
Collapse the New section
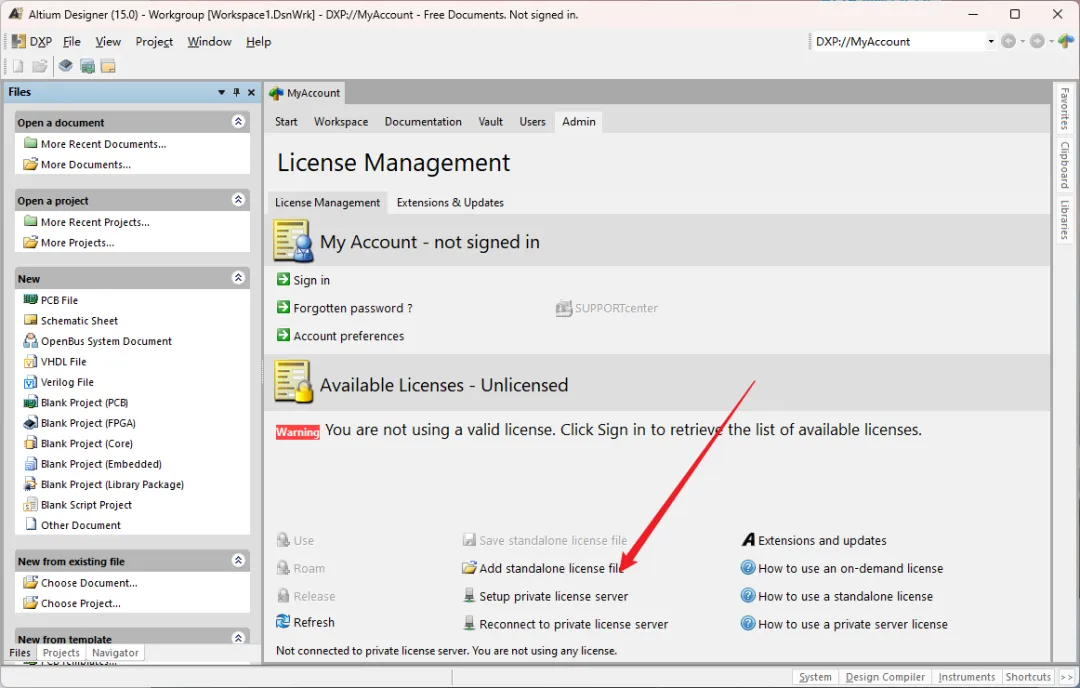[x=238, y=278]
